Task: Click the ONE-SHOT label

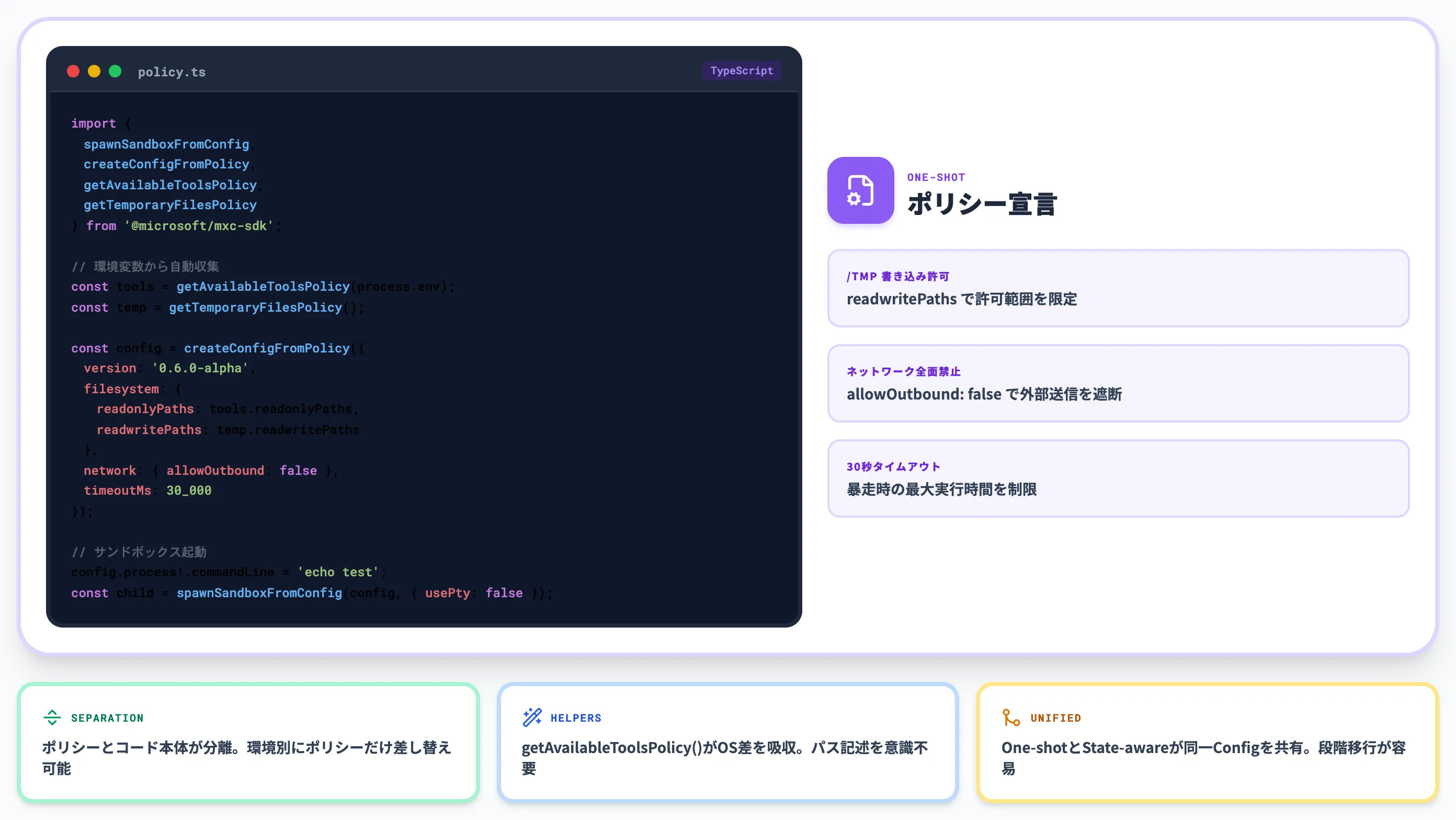Action: [936, 177]
